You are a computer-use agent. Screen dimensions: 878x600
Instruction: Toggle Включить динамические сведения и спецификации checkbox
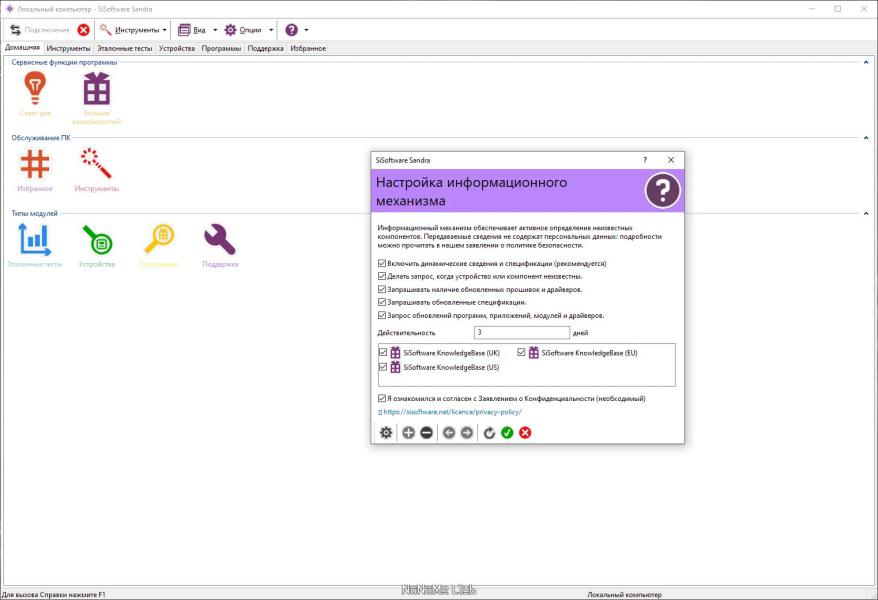point(382,263)
